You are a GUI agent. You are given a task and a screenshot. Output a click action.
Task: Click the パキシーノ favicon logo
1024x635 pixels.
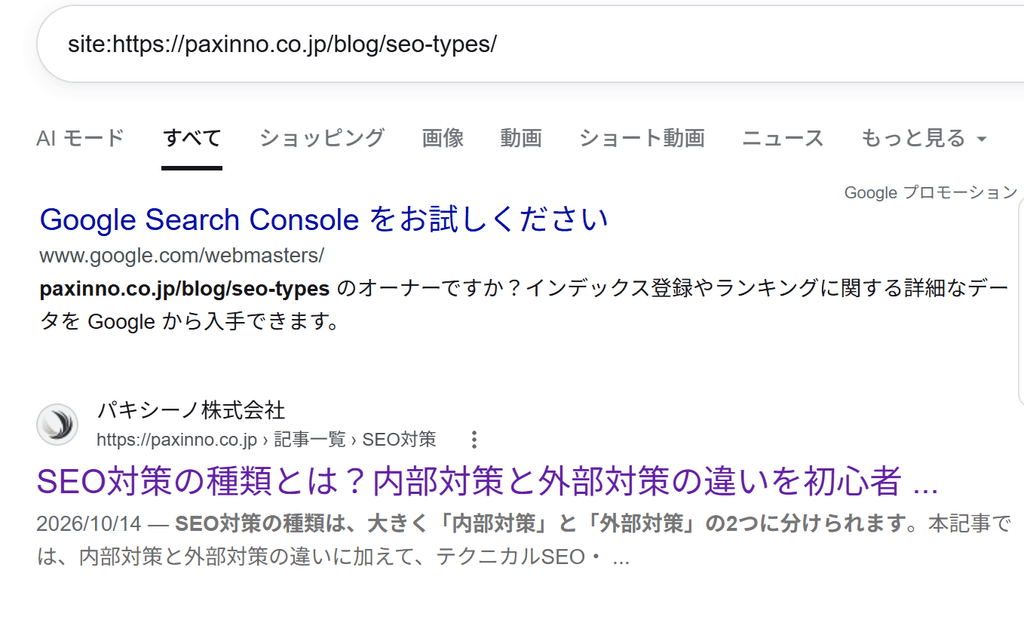tap(57, 425)
